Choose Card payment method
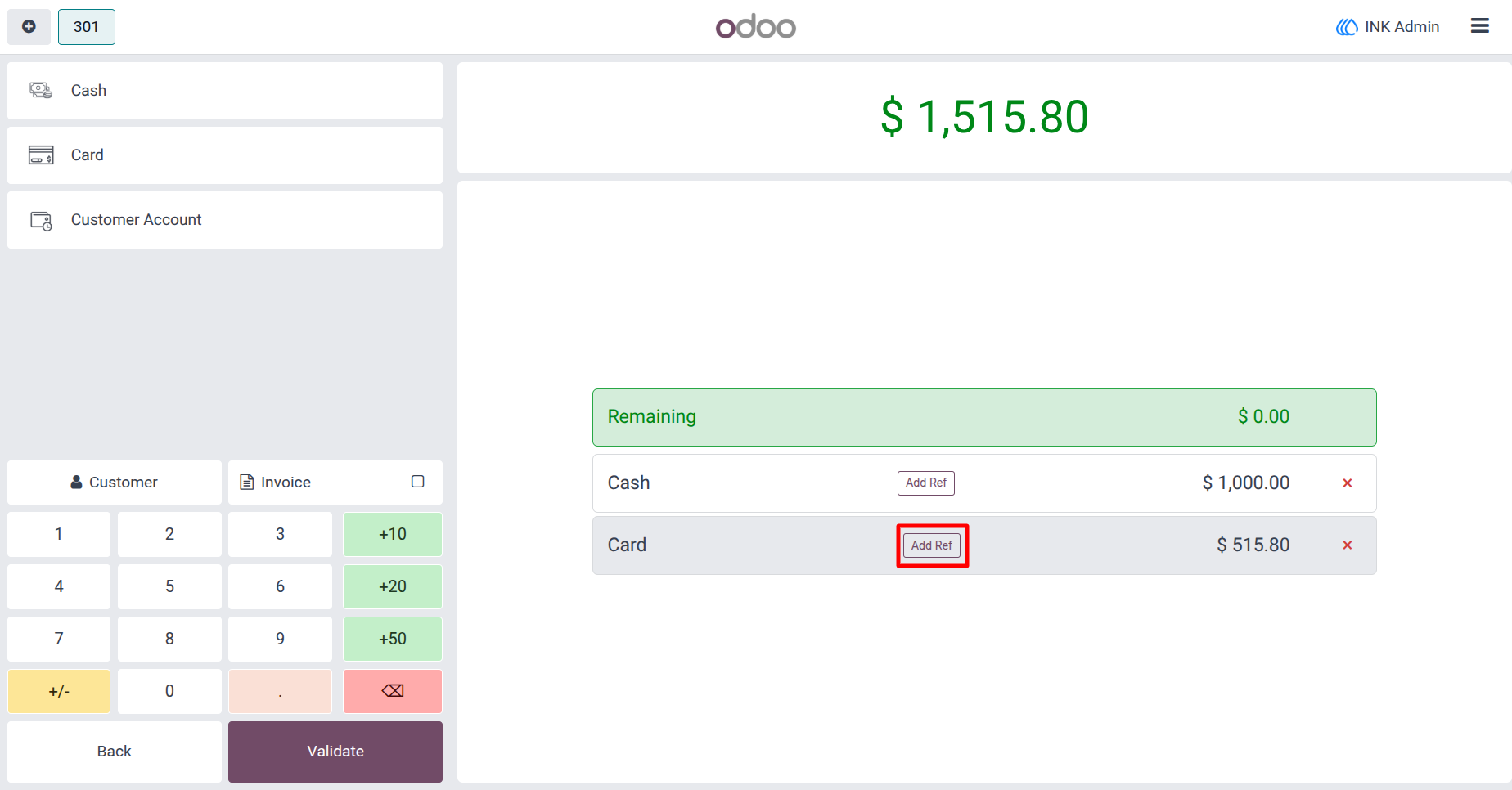 (225, 155)
